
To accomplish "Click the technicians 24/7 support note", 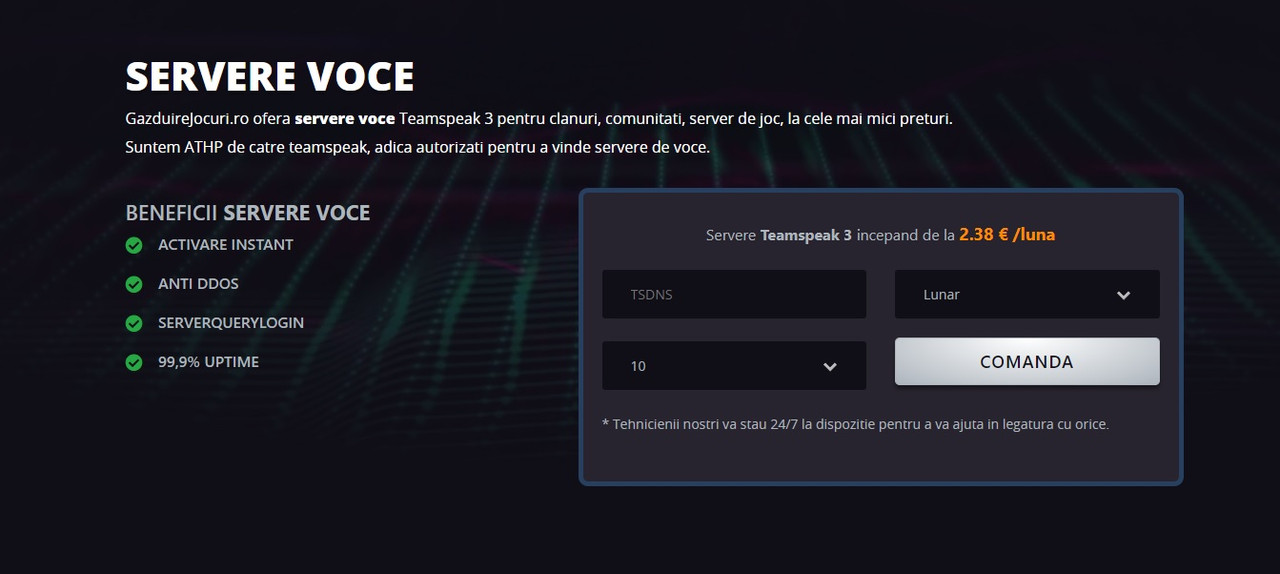I will pyautogui.click(x=855, y=424).
